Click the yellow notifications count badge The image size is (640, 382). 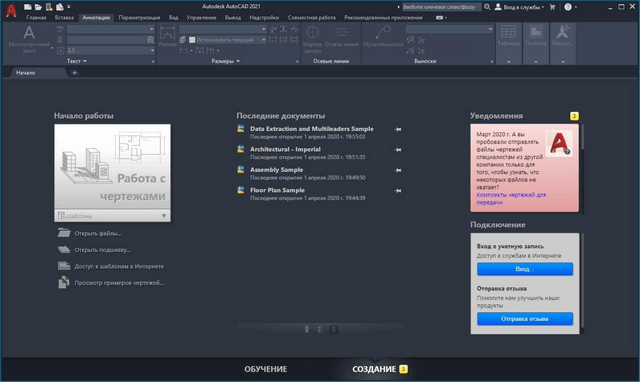pyautogui.click(x=574, y=116)
